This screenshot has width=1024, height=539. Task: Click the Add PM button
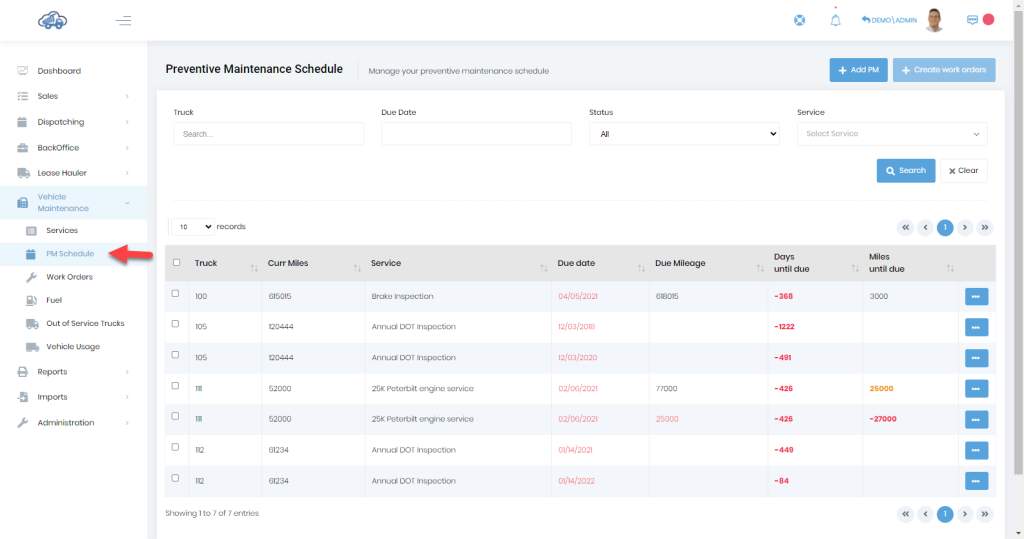858,70
